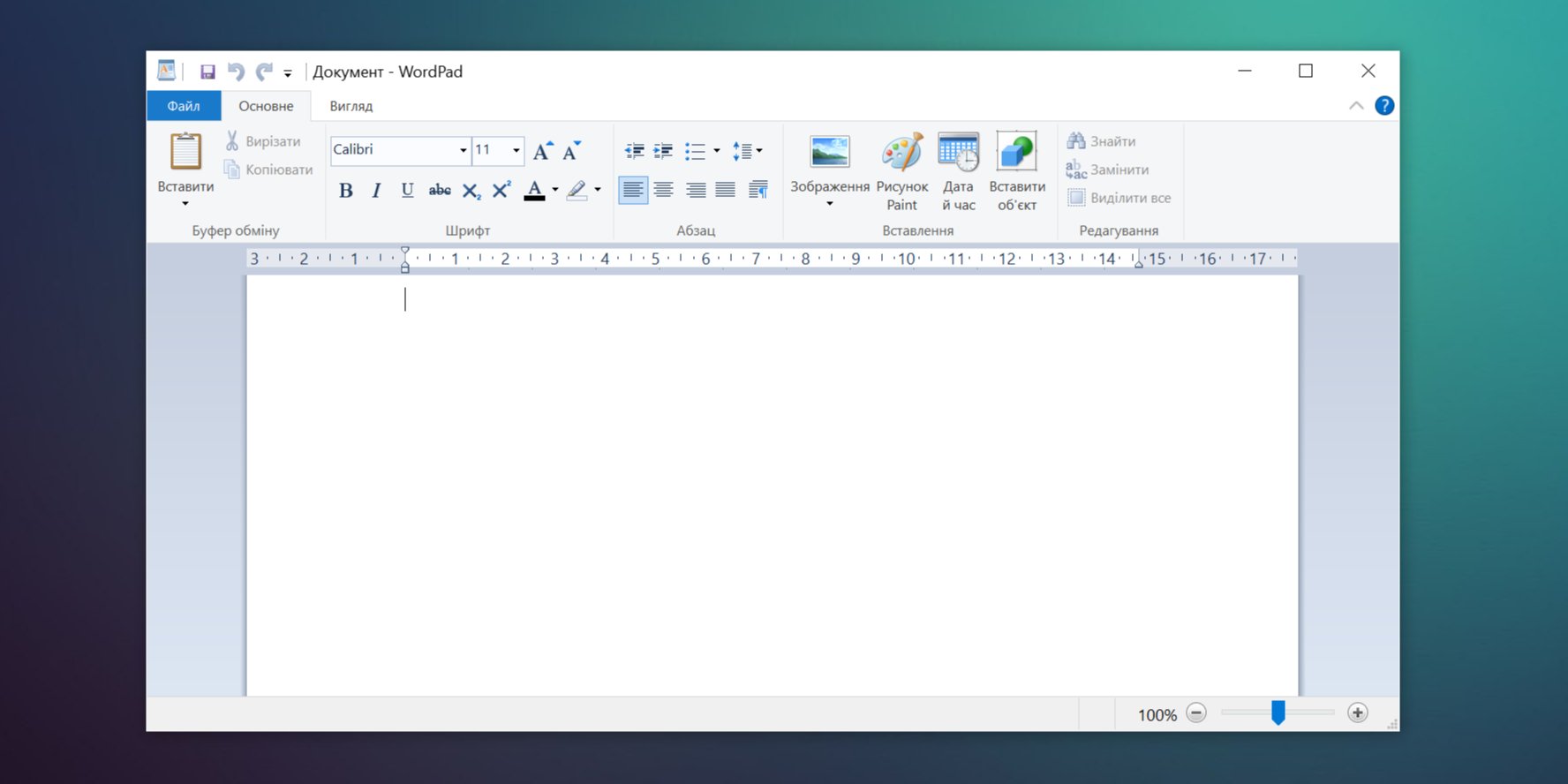This screenshot has height=784, width=1568.
Task: Toggle underline formatting
Action: [407, 191]
